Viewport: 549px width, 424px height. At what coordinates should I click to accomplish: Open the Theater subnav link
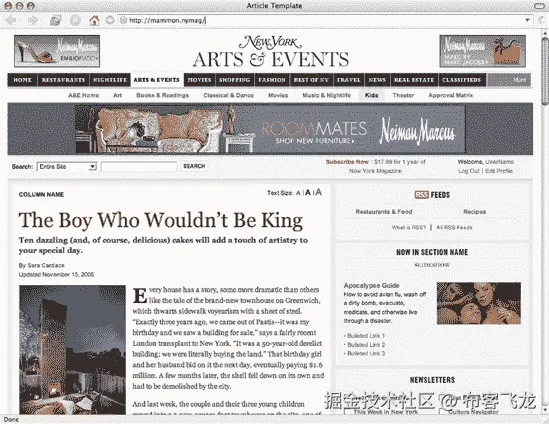[403, 95]
